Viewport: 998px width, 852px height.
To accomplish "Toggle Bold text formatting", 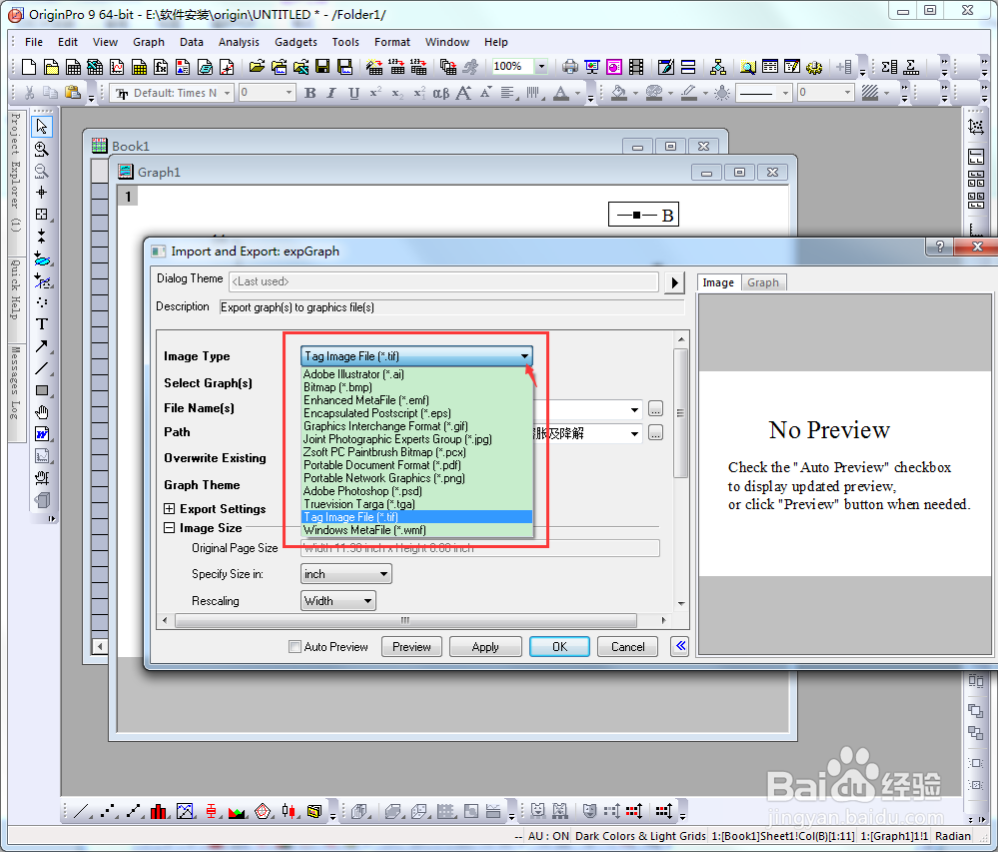I will point(310,94).
